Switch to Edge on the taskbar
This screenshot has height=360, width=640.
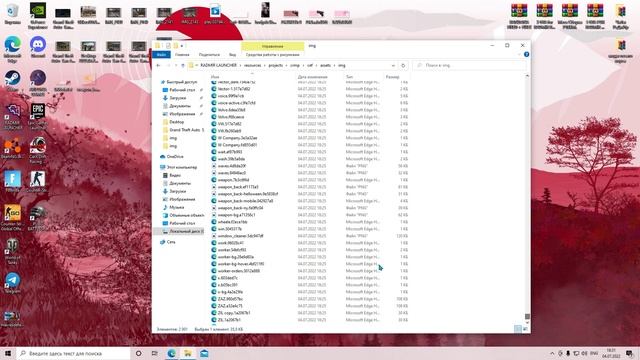pyautogui.click(x=171, y=353)
